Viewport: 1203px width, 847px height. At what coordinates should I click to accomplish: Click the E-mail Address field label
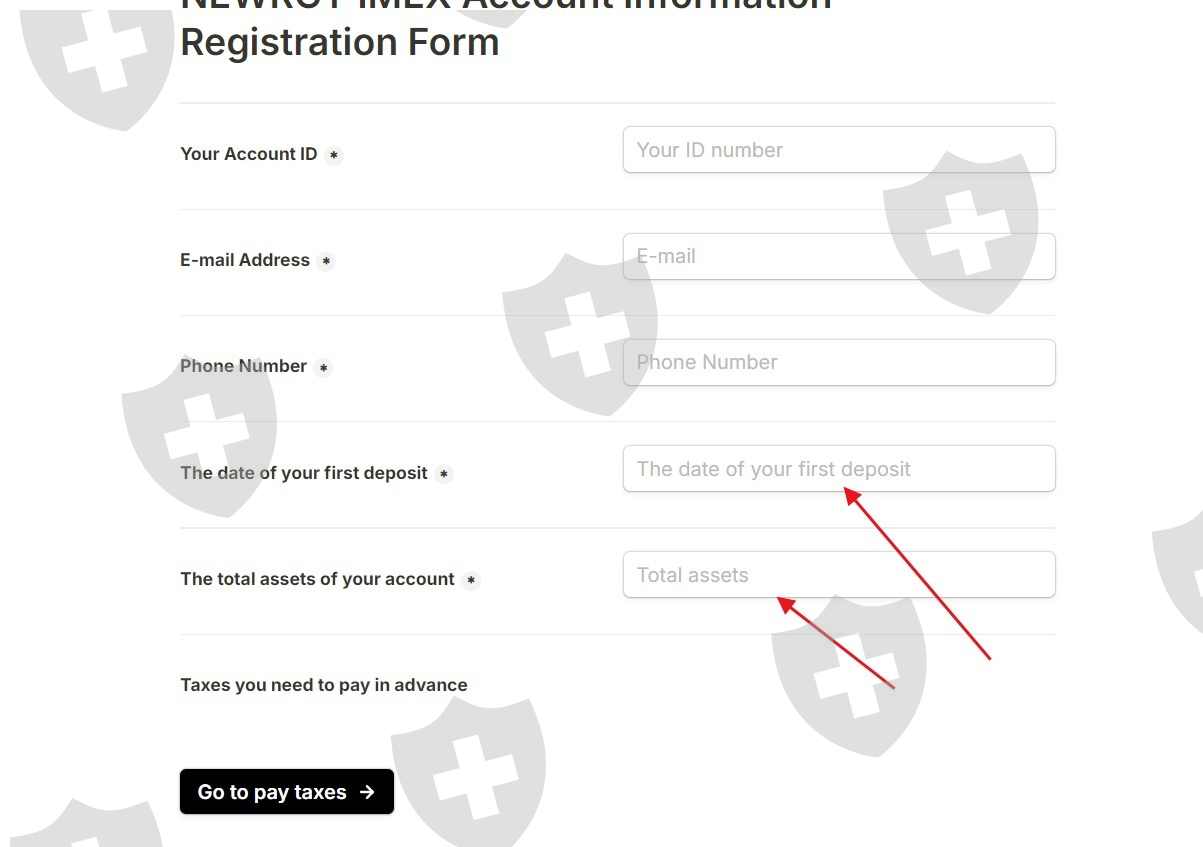tap(245, 260)
